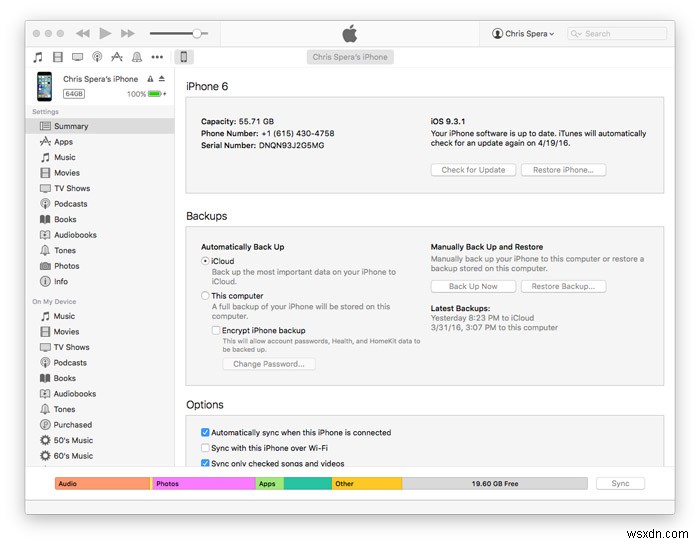This screenshot has width=700, height=544.
Task: Open the Movies library icon in toolbar
Action: (58, 57)
